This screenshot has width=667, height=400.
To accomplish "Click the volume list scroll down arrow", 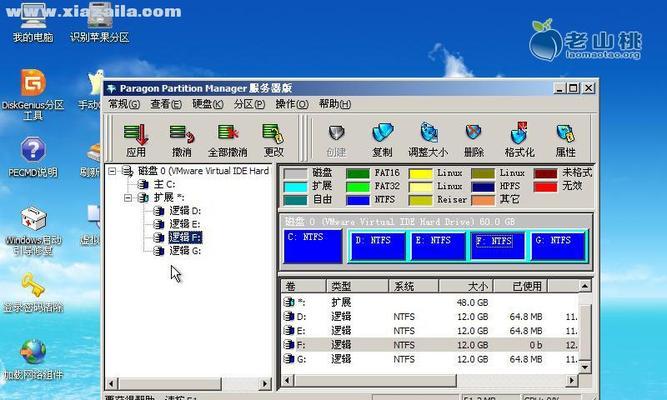I will [x=585, y=367].
